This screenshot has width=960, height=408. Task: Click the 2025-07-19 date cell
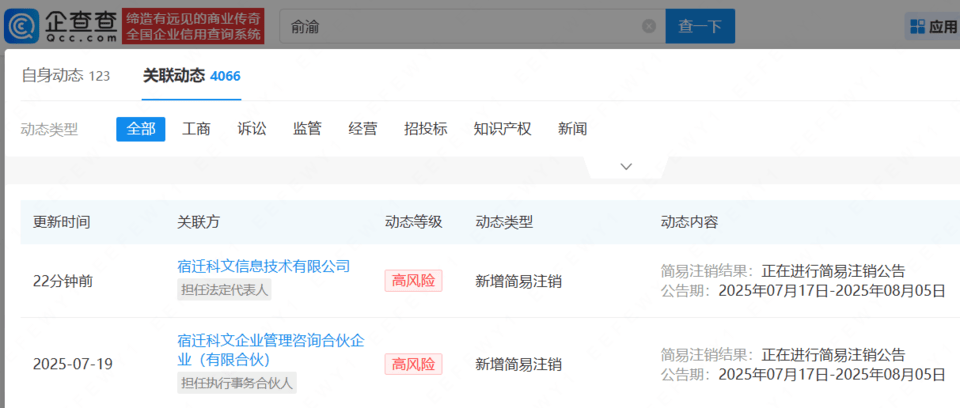pyautogui.click(x=73, y=365)
